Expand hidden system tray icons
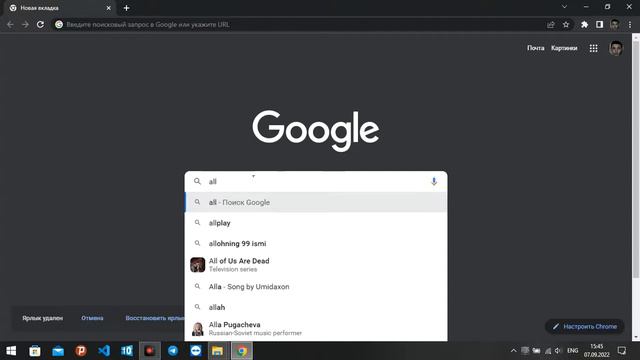The width and height of the screenshot is (640, 360). tap(513, 351)
